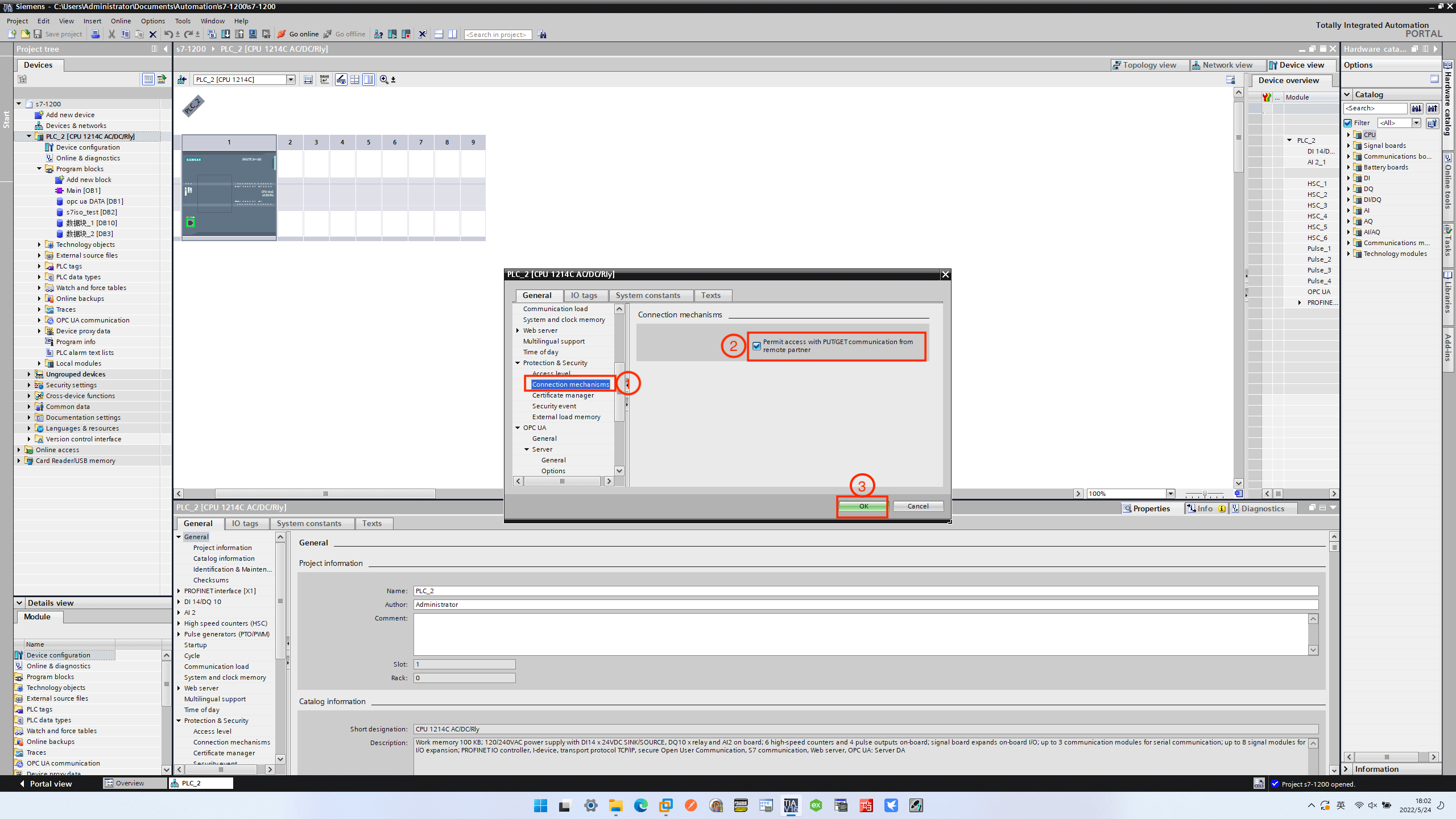
Task: Switch to the System constants dialog tab
Action: point(648,295)
